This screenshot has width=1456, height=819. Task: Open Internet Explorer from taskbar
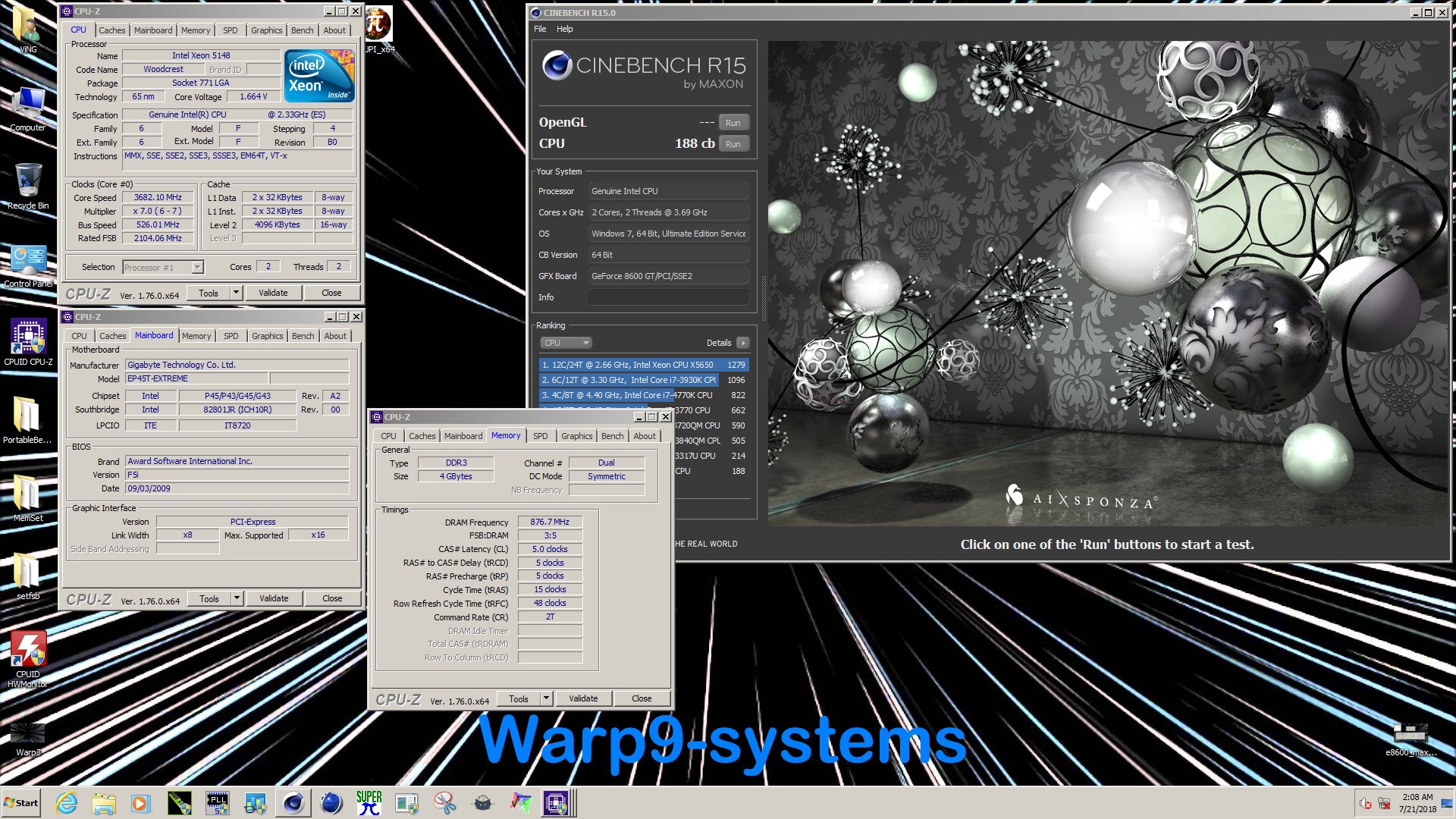click(67, 803)
